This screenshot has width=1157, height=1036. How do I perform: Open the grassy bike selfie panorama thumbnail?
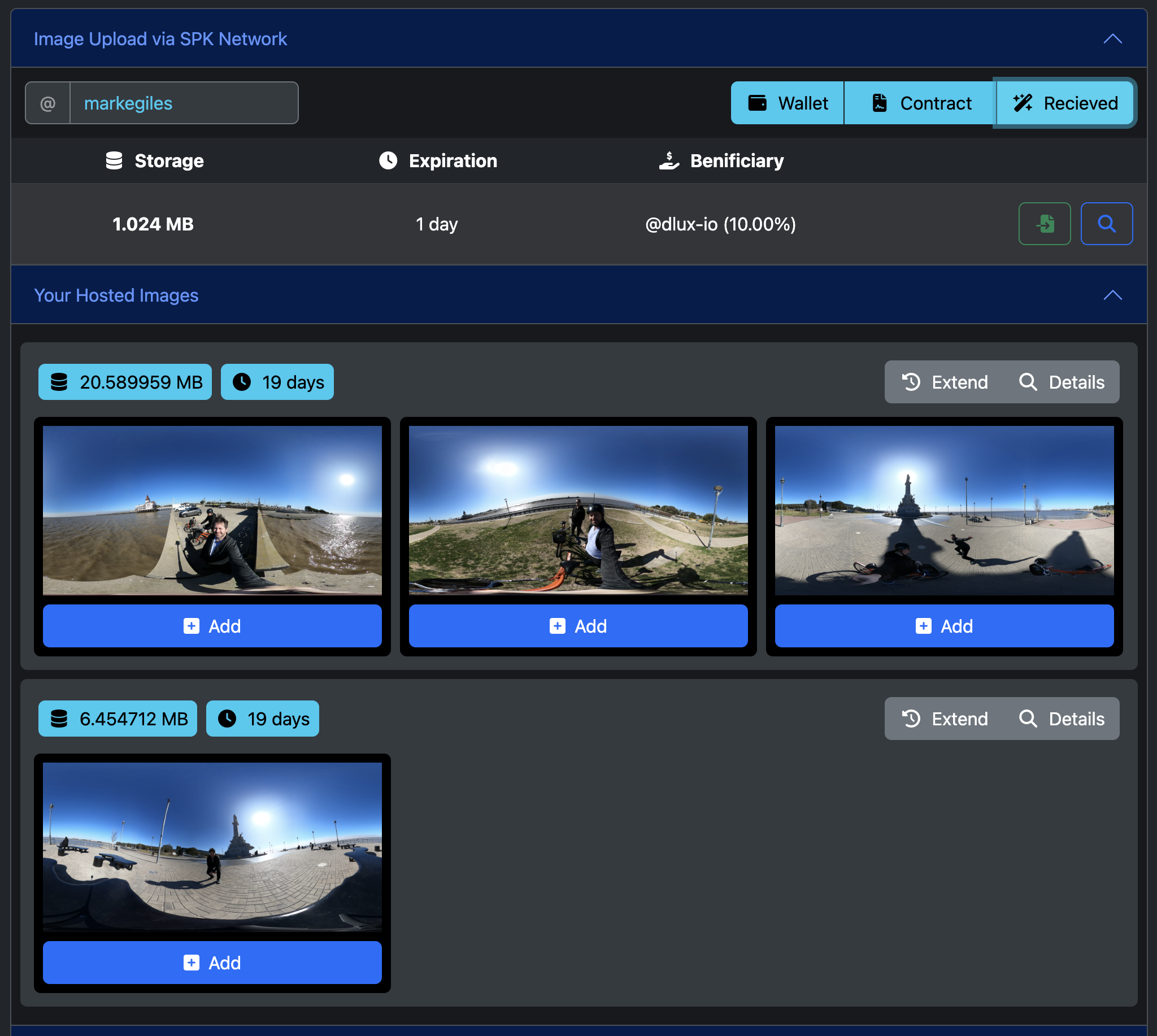point(578,511)
